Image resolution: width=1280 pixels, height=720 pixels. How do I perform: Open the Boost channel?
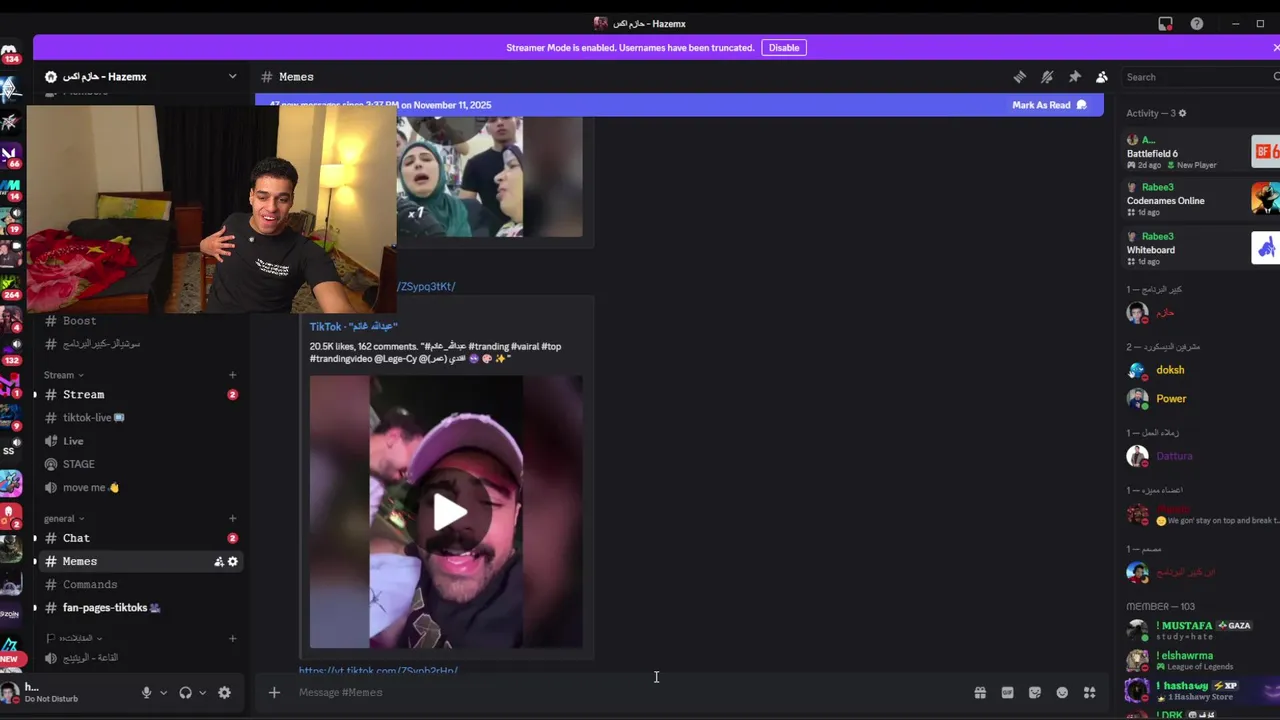click(x=140, y=321)
